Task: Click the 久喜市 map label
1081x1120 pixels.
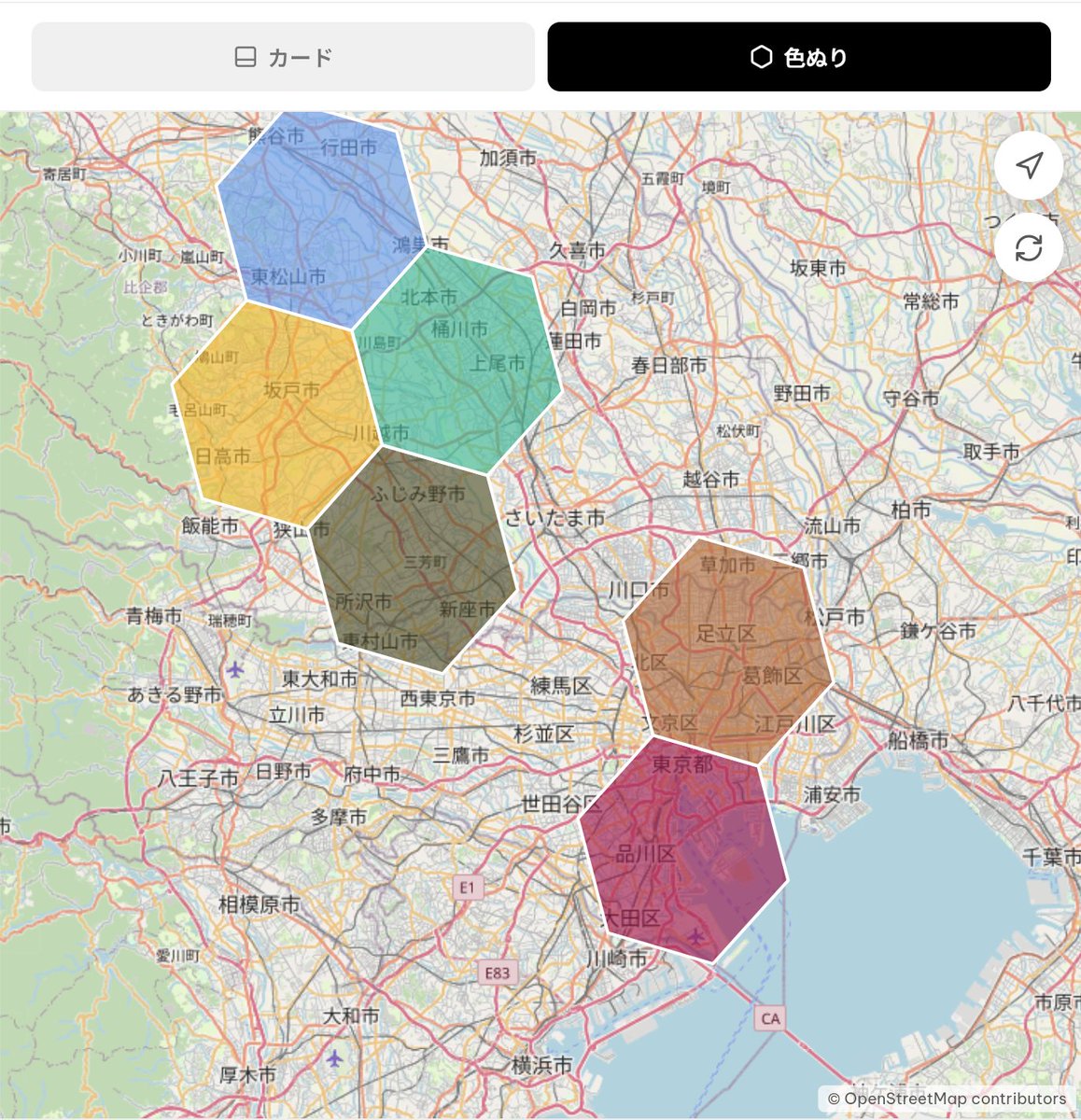Action: [x=577, y=250]
